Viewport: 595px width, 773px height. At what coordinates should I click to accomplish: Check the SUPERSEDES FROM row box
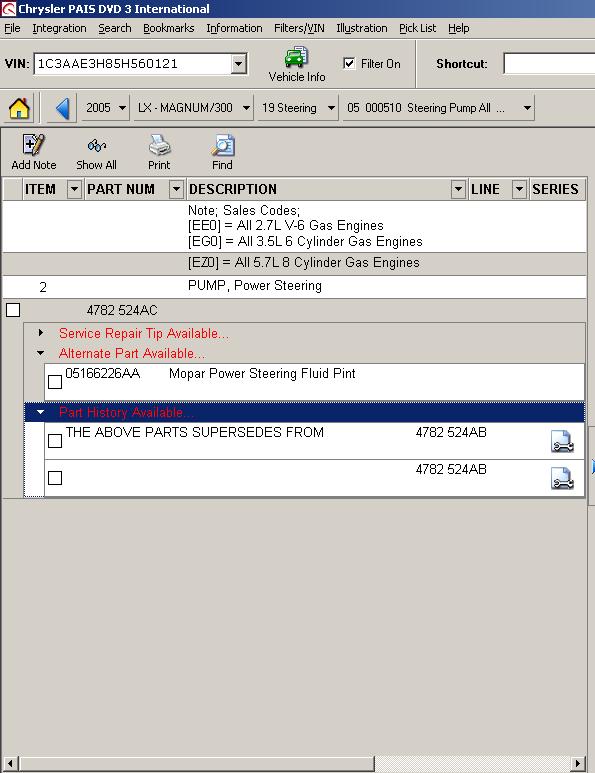click(55, 441)
